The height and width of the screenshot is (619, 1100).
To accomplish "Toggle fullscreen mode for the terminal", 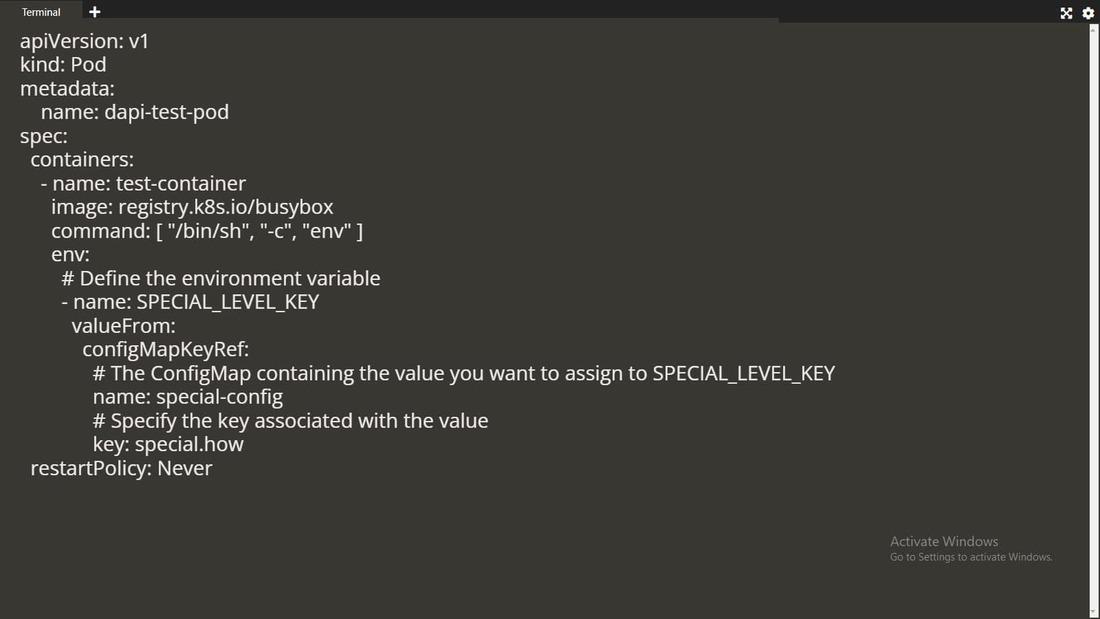I will [x=1066, y=13].
